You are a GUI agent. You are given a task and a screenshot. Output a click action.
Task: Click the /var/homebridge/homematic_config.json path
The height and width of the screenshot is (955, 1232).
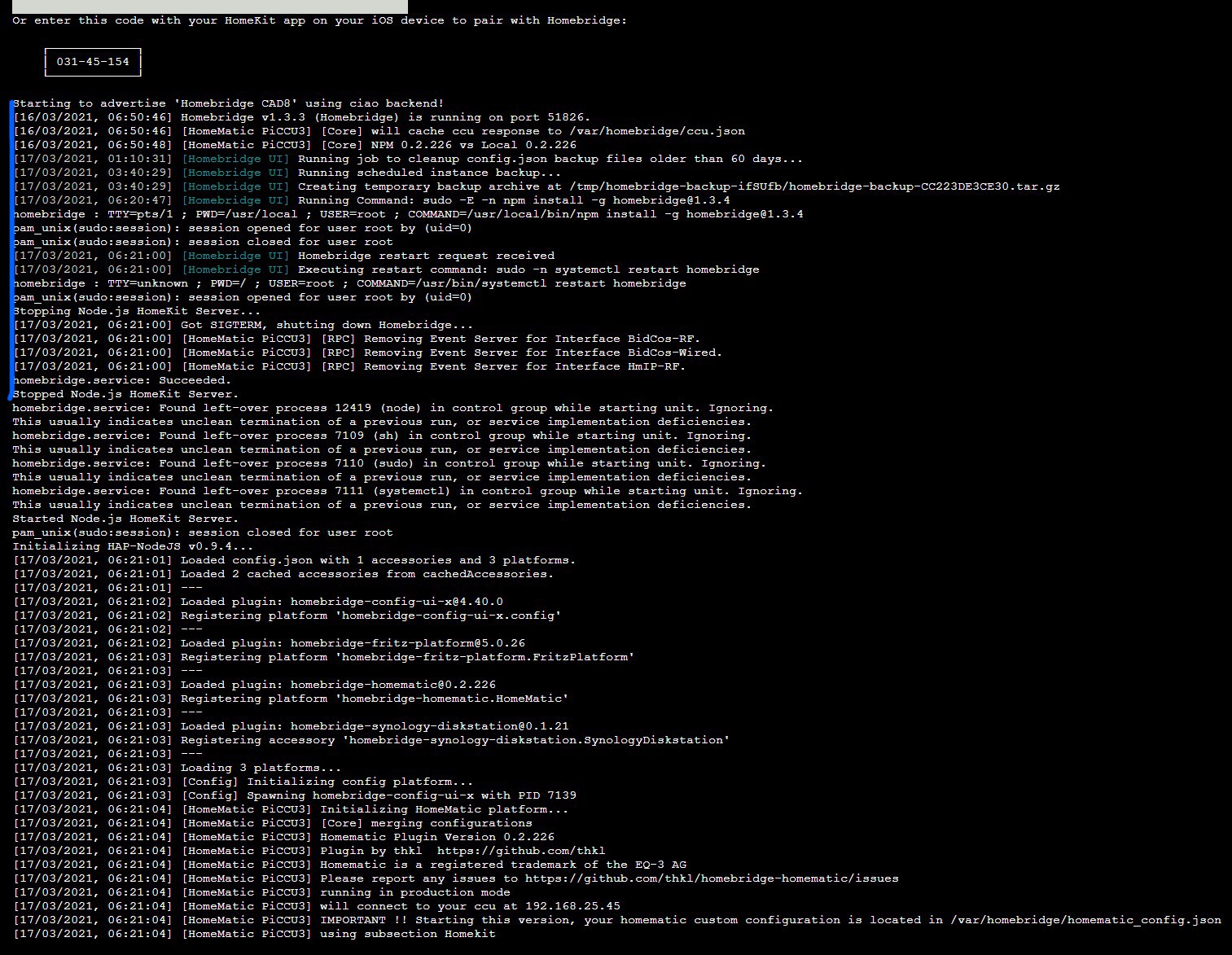tap(1086, 920)
